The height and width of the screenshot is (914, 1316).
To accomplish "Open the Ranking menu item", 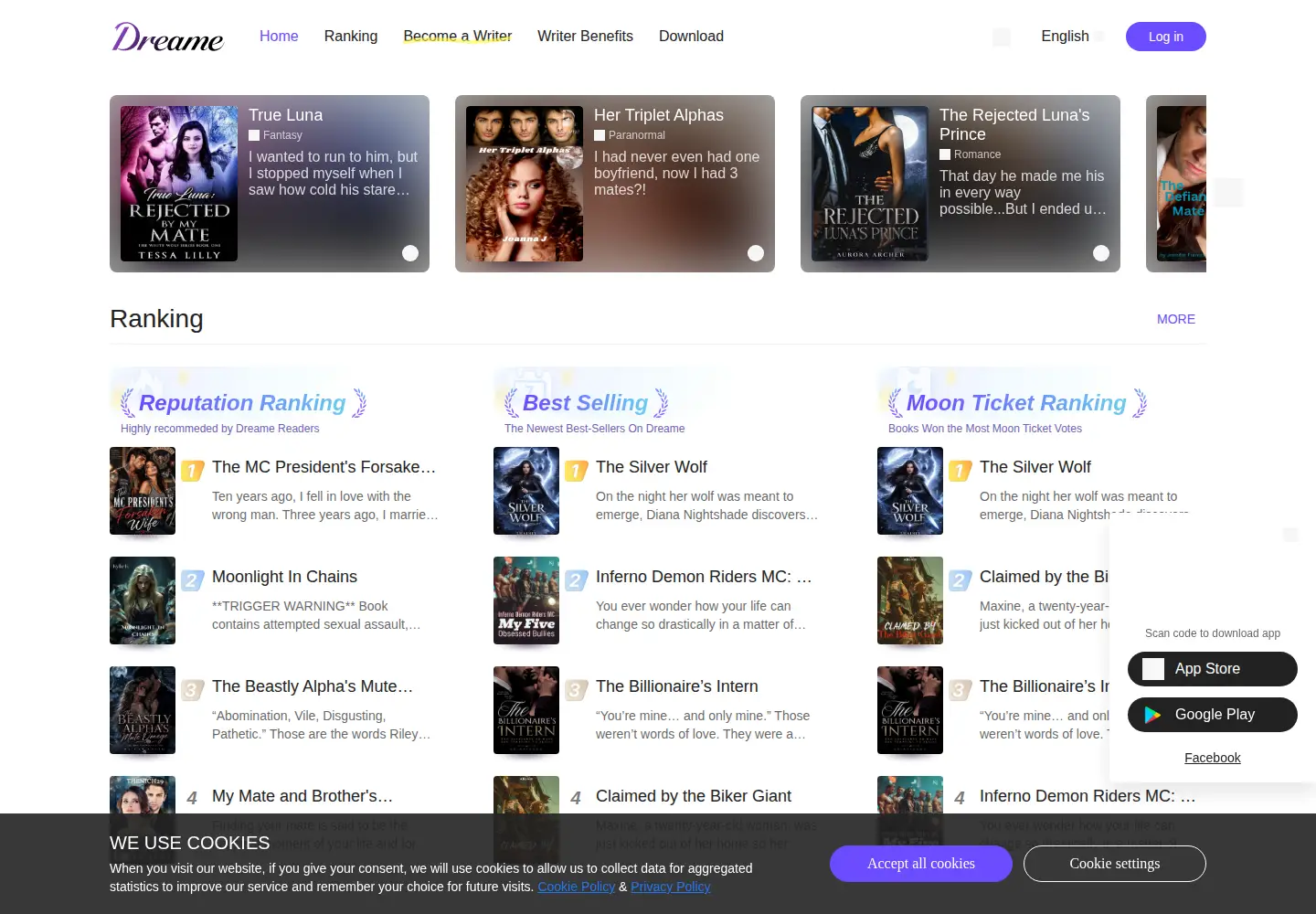I will (x=351, y=37).
